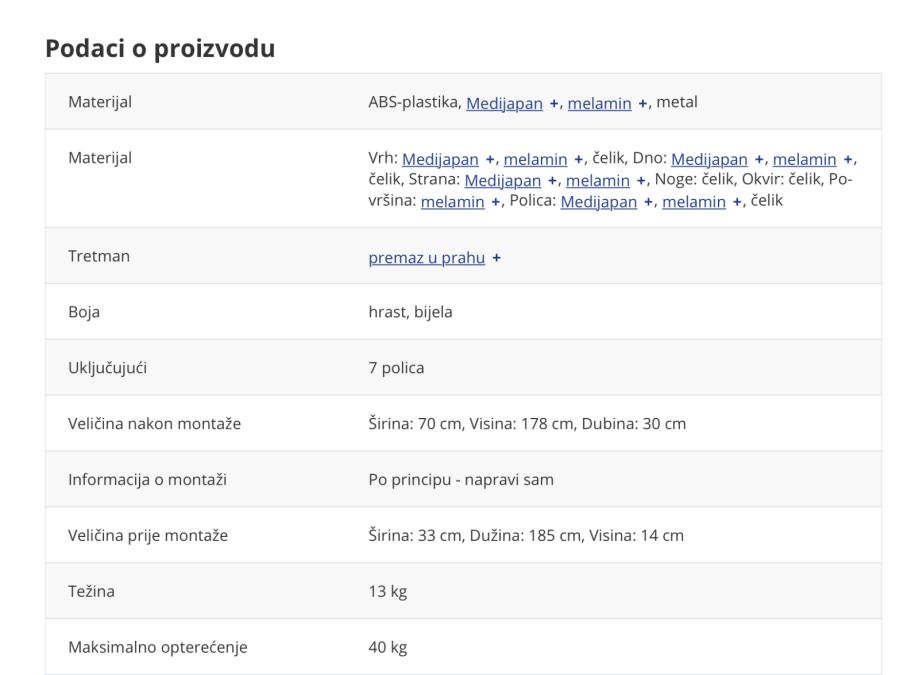Open the Medijapan link after "Dno:"
The height and width of the screenshot is (675, 919).
tap(709, 159)
